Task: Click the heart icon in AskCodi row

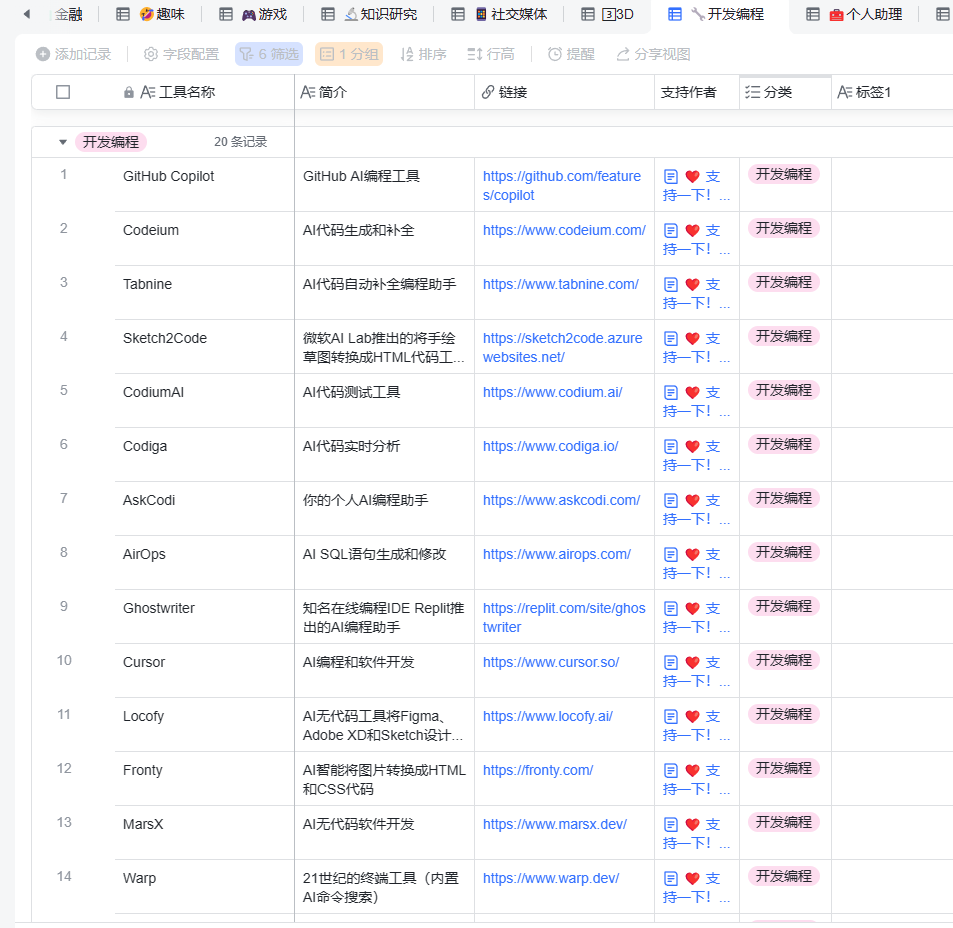Action: (x=692, y=501)
